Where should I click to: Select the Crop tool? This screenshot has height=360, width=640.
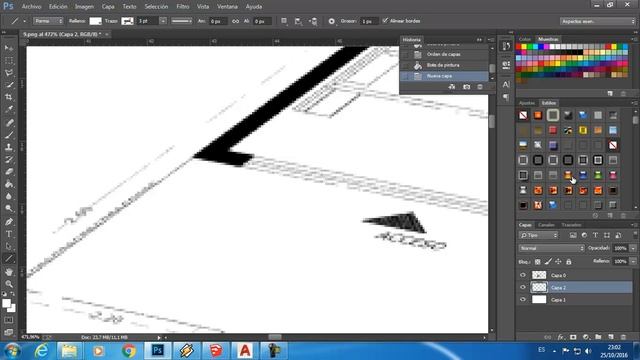click(9, 97)
